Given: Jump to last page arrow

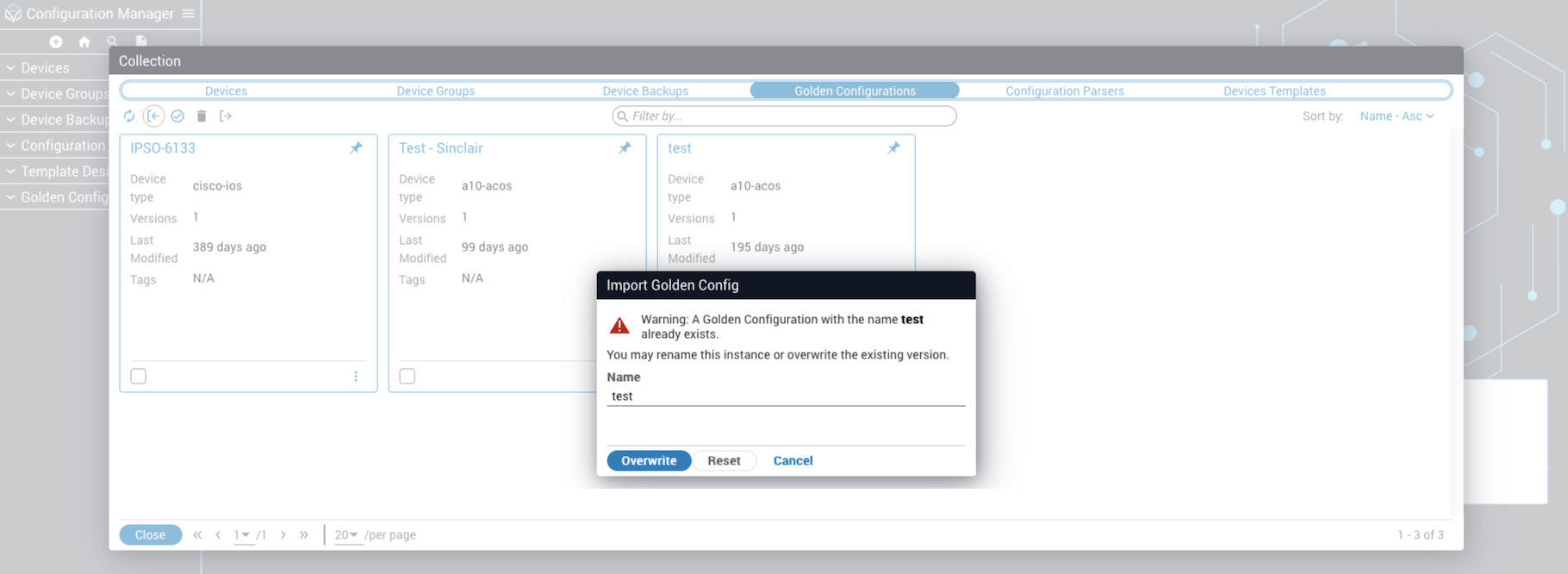Looking at the screenshot, I should 303,534.
